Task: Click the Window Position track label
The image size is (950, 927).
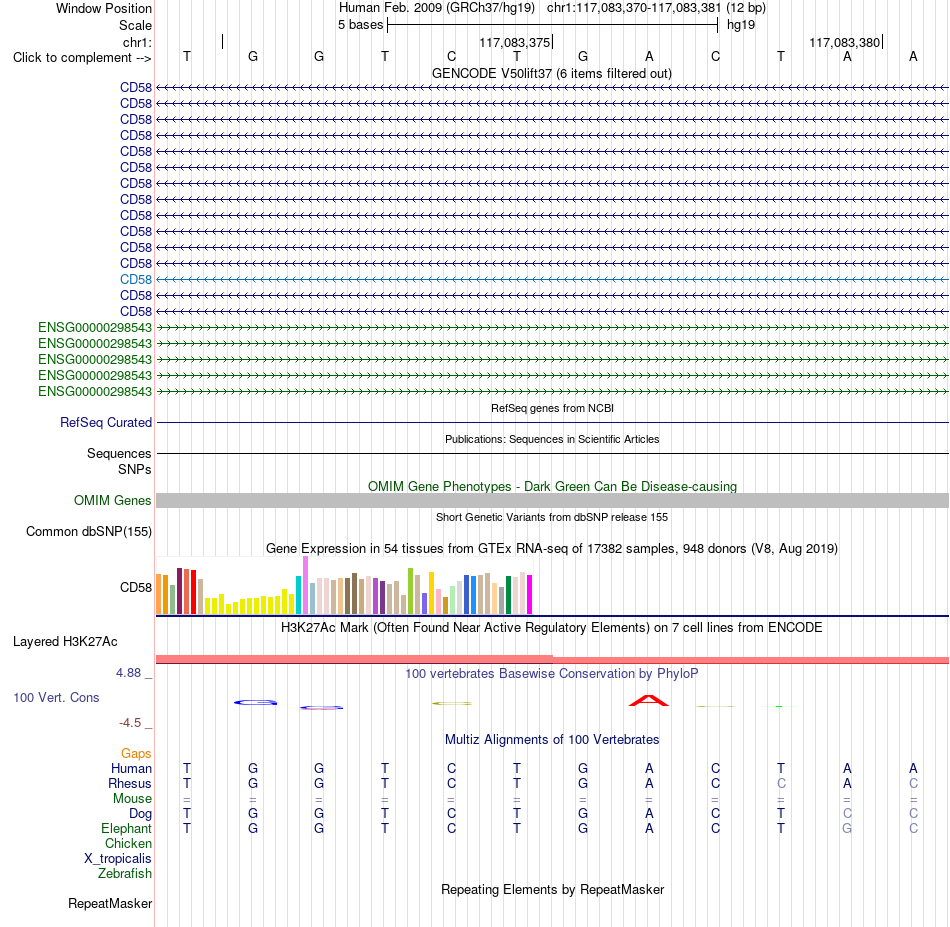Action: coord(104,8)
